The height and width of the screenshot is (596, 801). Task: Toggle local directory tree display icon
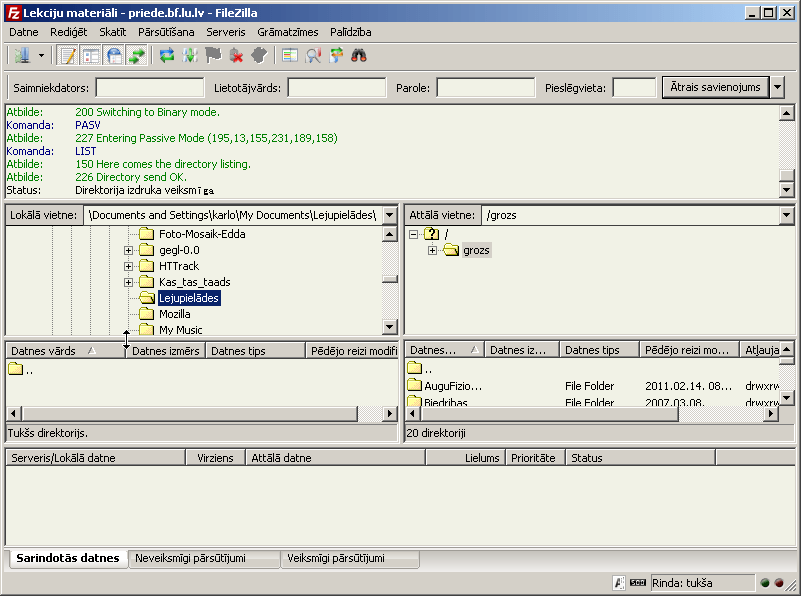pos(91,55)
